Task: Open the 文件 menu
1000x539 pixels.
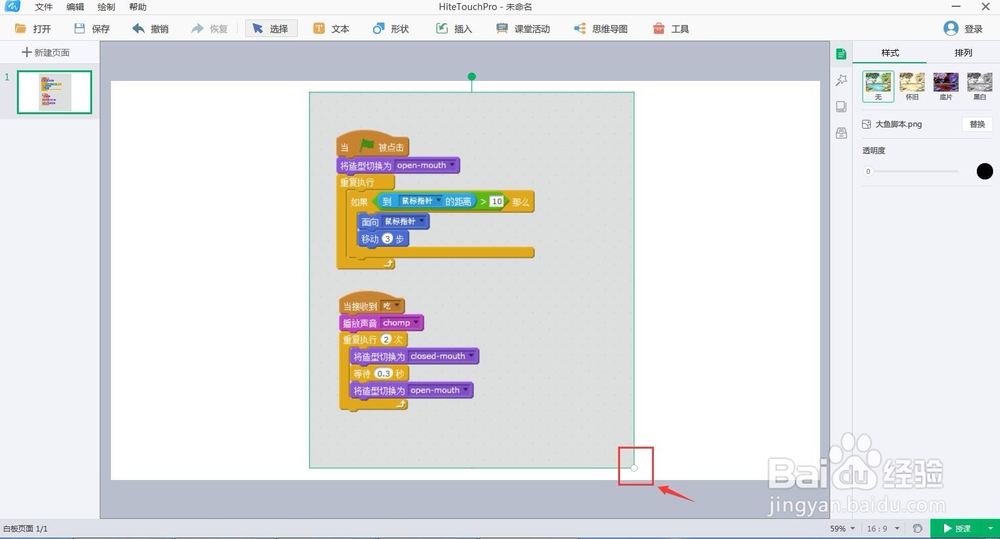Action: tap(43, 7)
